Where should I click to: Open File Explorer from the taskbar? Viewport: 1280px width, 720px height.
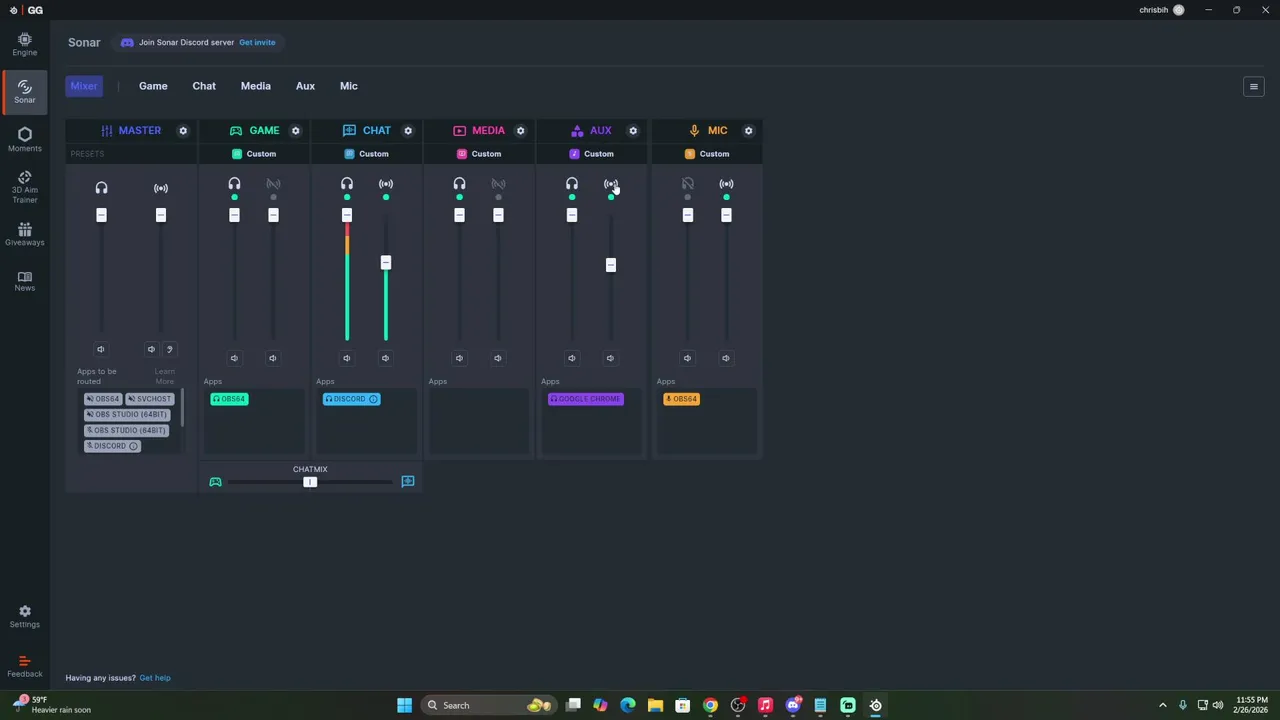point(655,705)
